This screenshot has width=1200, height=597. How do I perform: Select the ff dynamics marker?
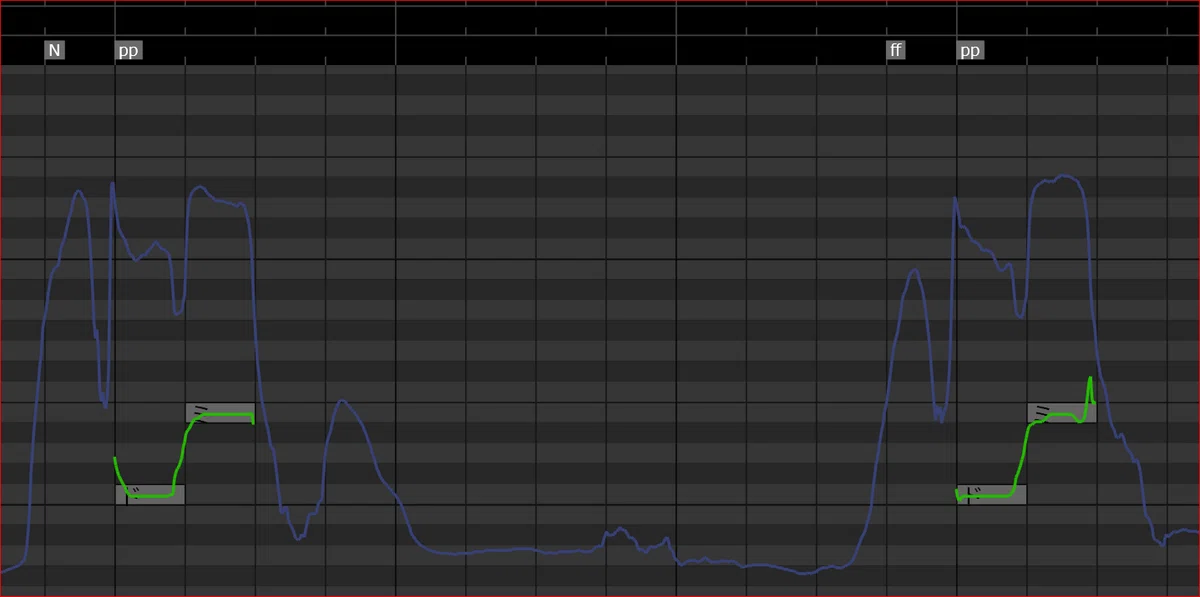(896, 50)
